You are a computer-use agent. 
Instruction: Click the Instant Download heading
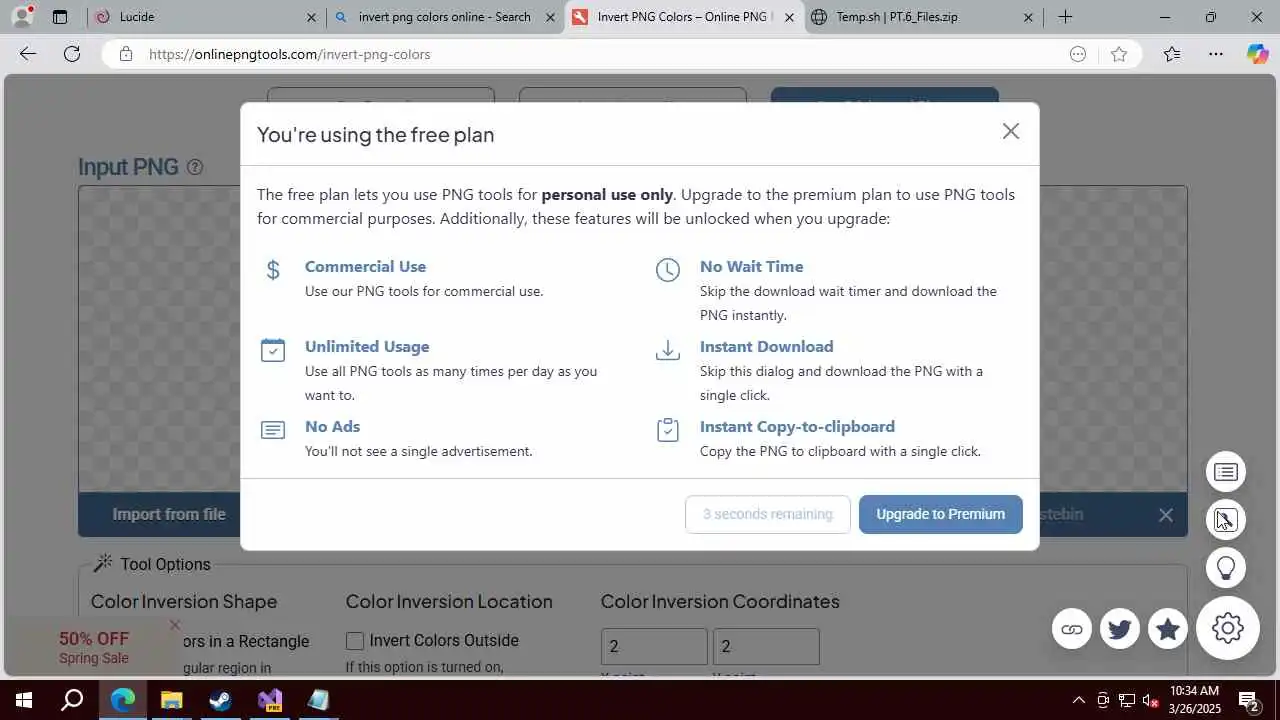[766, 346]
